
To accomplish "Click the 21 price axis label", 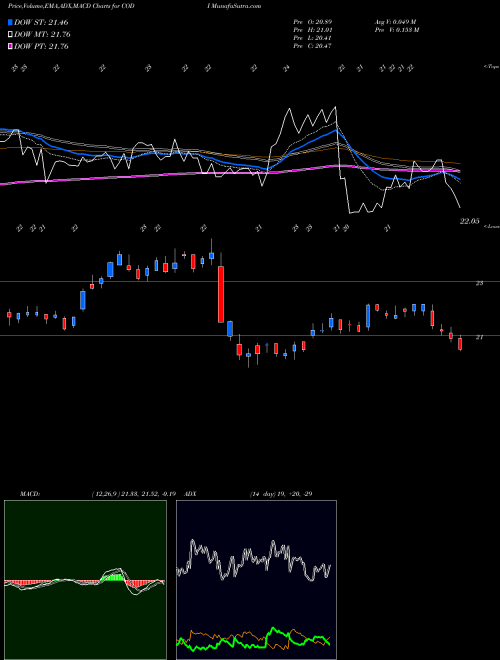I will 479,337.
